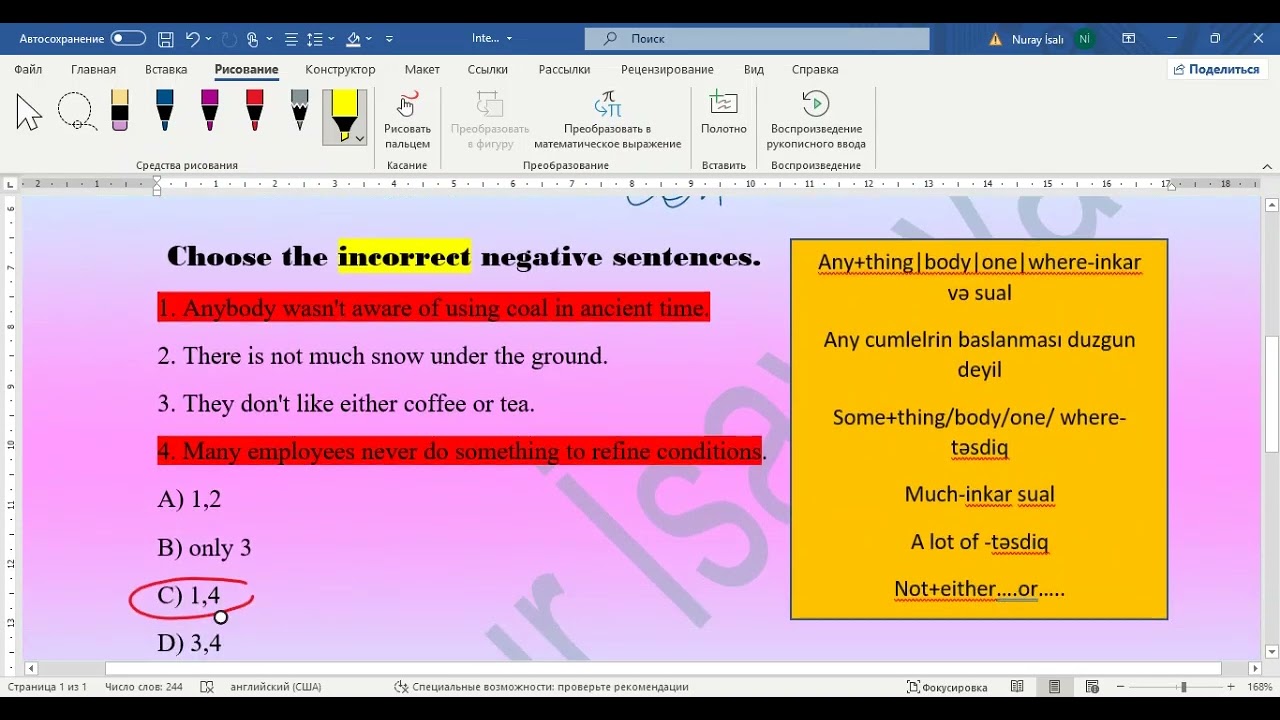Click the zoom slider handle

tap(1183, 687)
